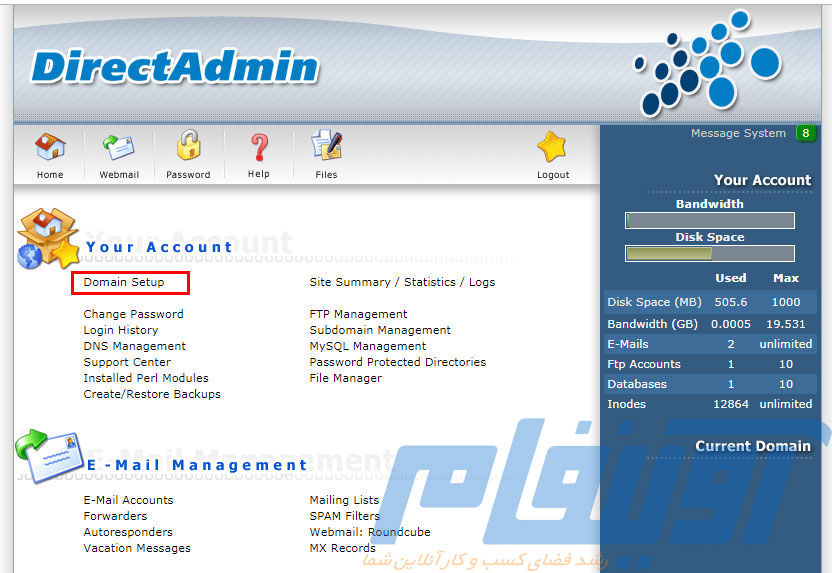This screenshot has height=573, width=832.
Task: Click the Password toolbar label
Action: click(188, 175)
